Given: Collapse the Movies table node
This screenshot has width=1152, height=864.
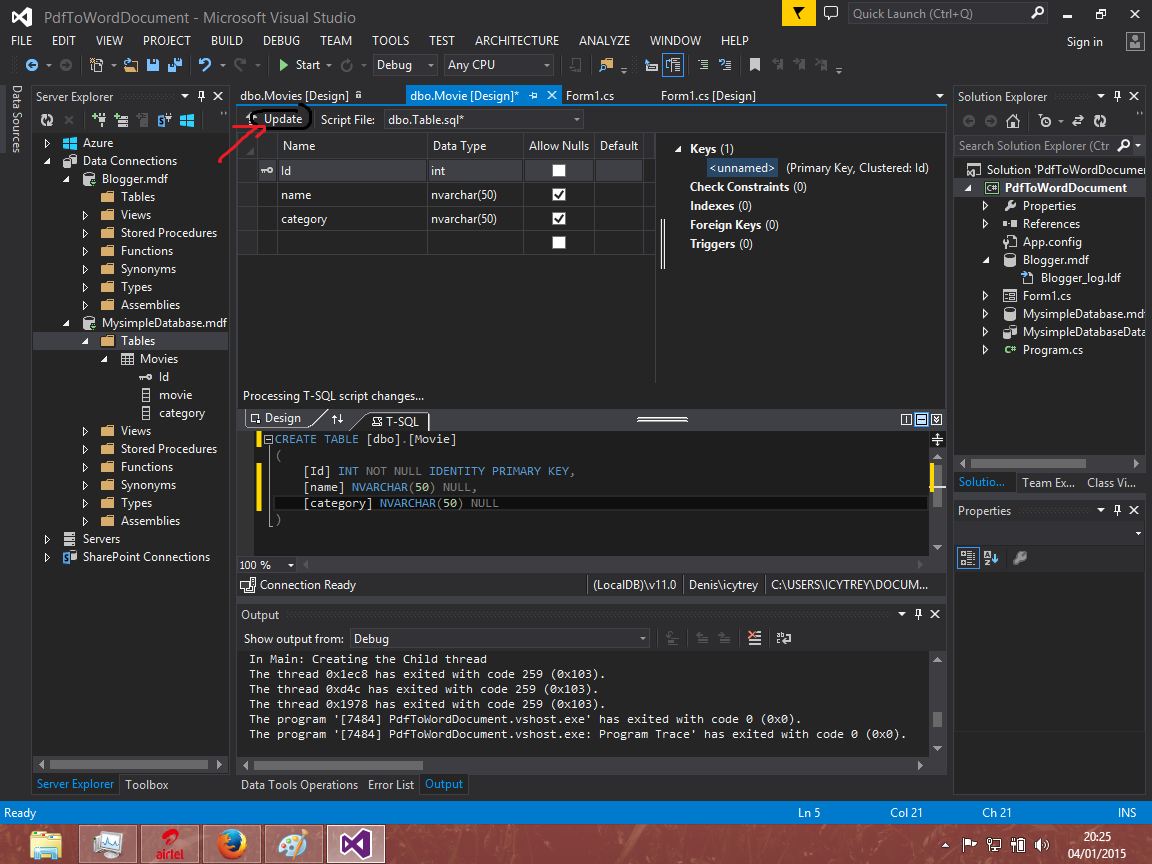Looking at the screenshot, I should coord(105,359).
